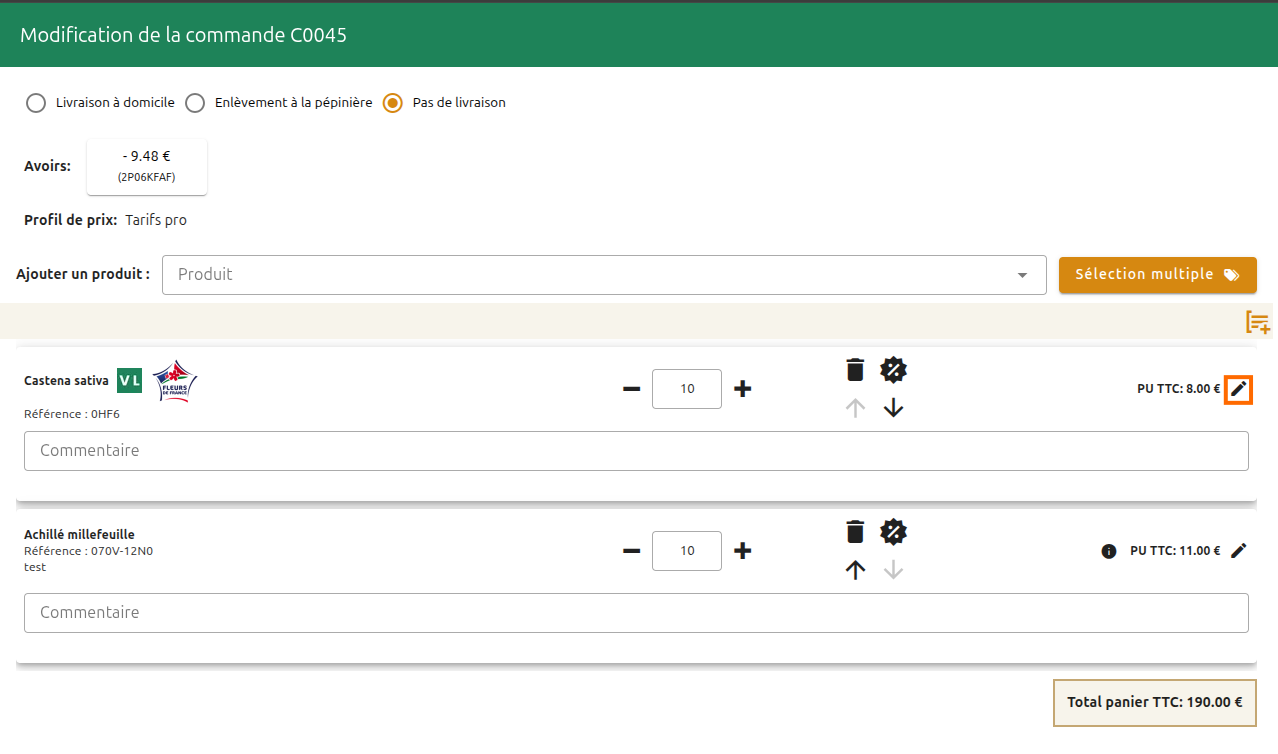Increase Achillé millefeuille quantity with plus

742,551
